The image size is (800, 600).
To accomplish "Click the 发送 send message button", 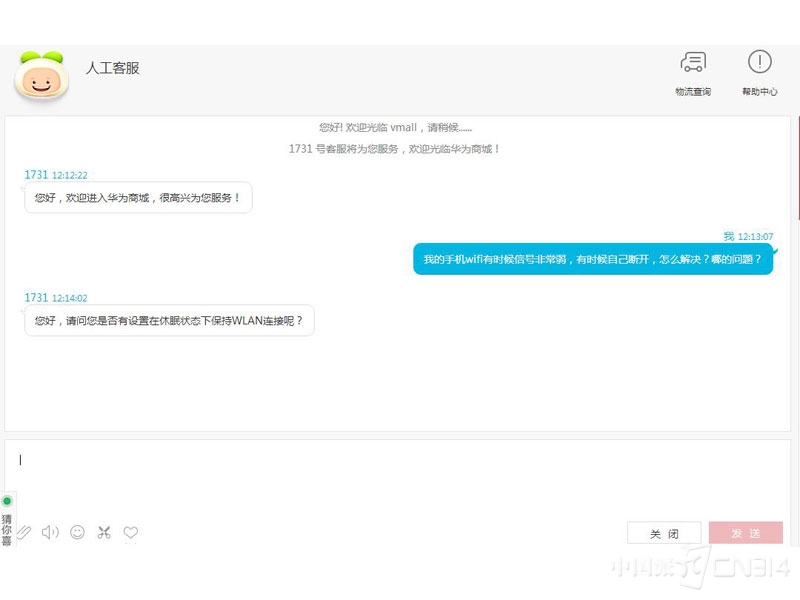I will [x=746, y=532].
